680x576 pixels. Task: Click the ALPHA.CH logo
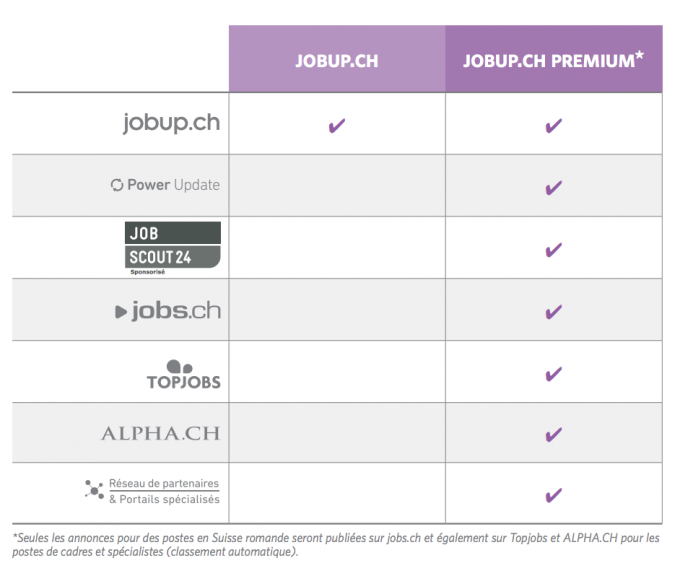click(161, 433)
